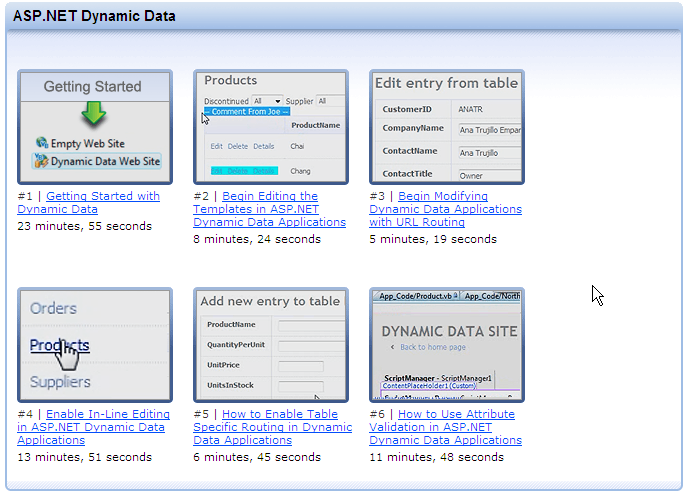686x497 pixels.
Task: Open link How to Use Attribute Validation
Action: [x=445, y=427]
